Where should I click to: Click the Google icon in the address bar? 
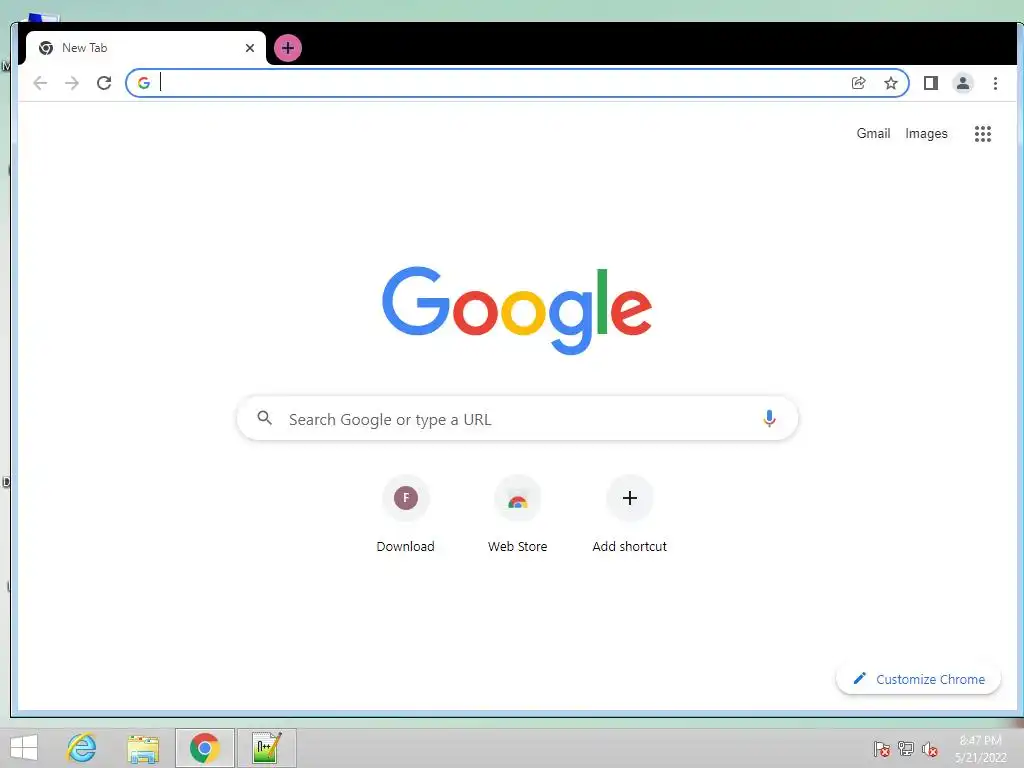144,83
